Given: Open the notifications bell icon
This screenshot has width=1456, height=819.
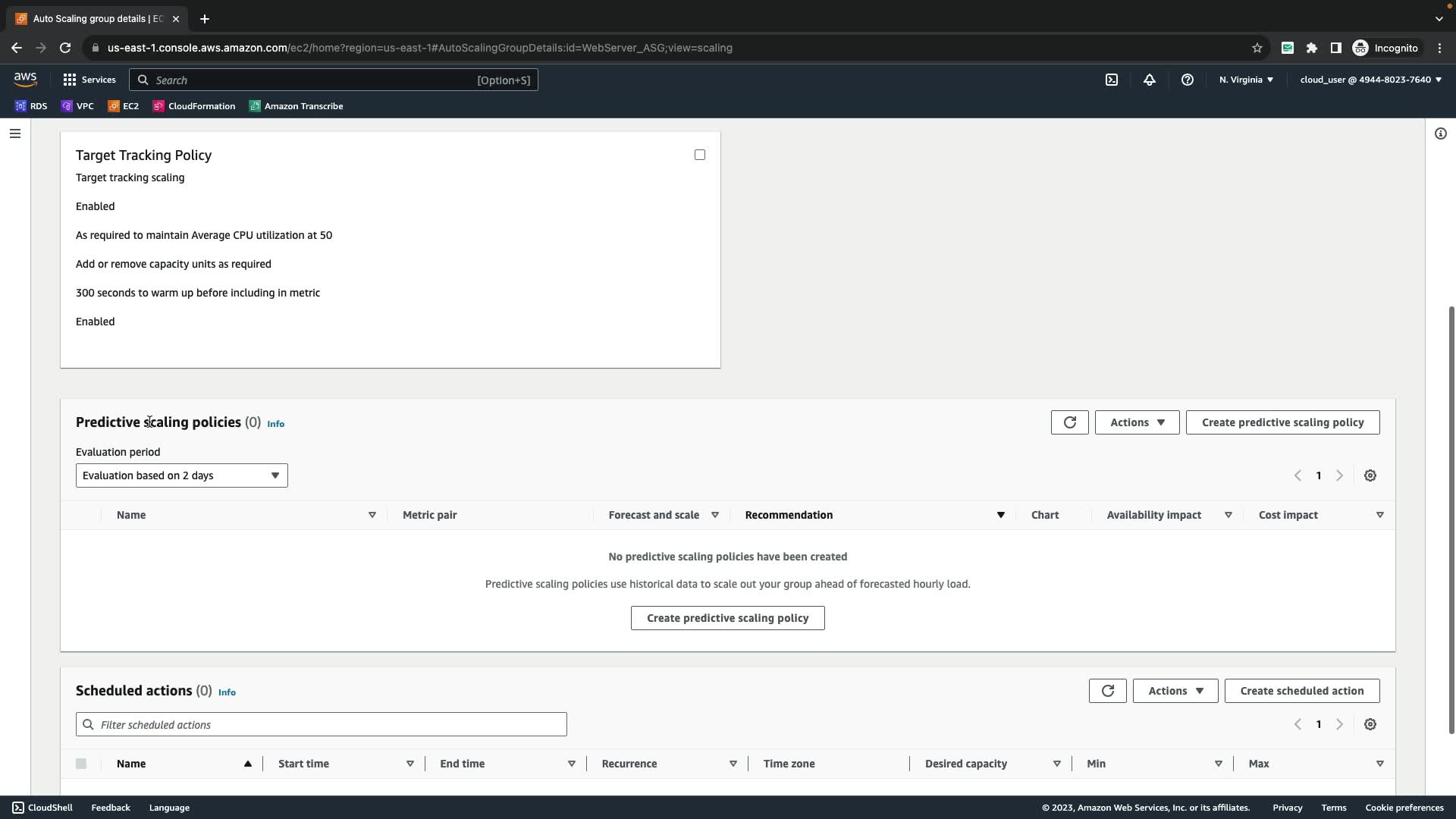Looking at the screenshot, I should pyautogui.click(x=1149, y=80).
